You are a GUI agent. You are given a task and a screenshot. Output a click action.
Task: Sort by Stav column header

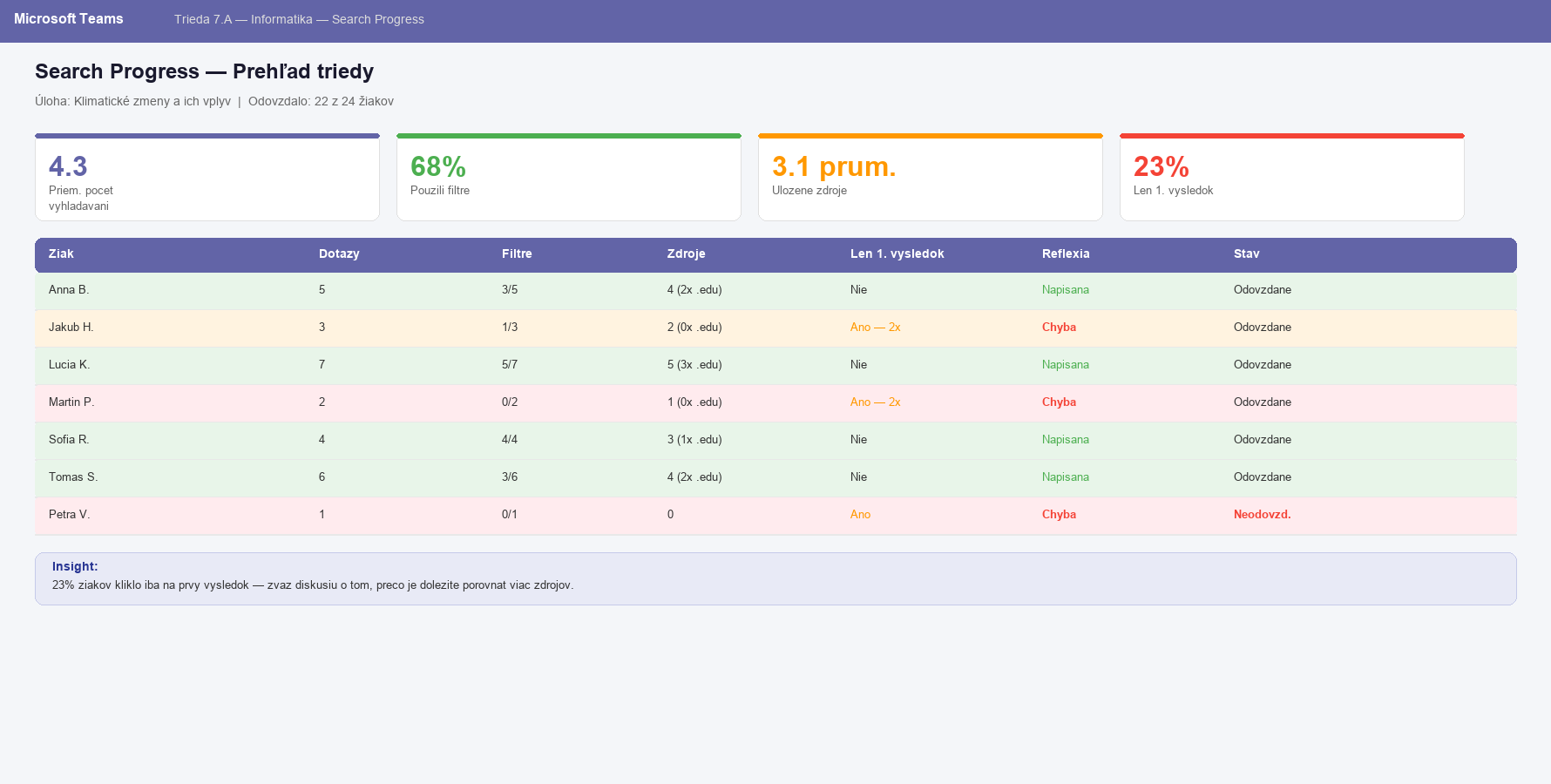coord(1246,254)
